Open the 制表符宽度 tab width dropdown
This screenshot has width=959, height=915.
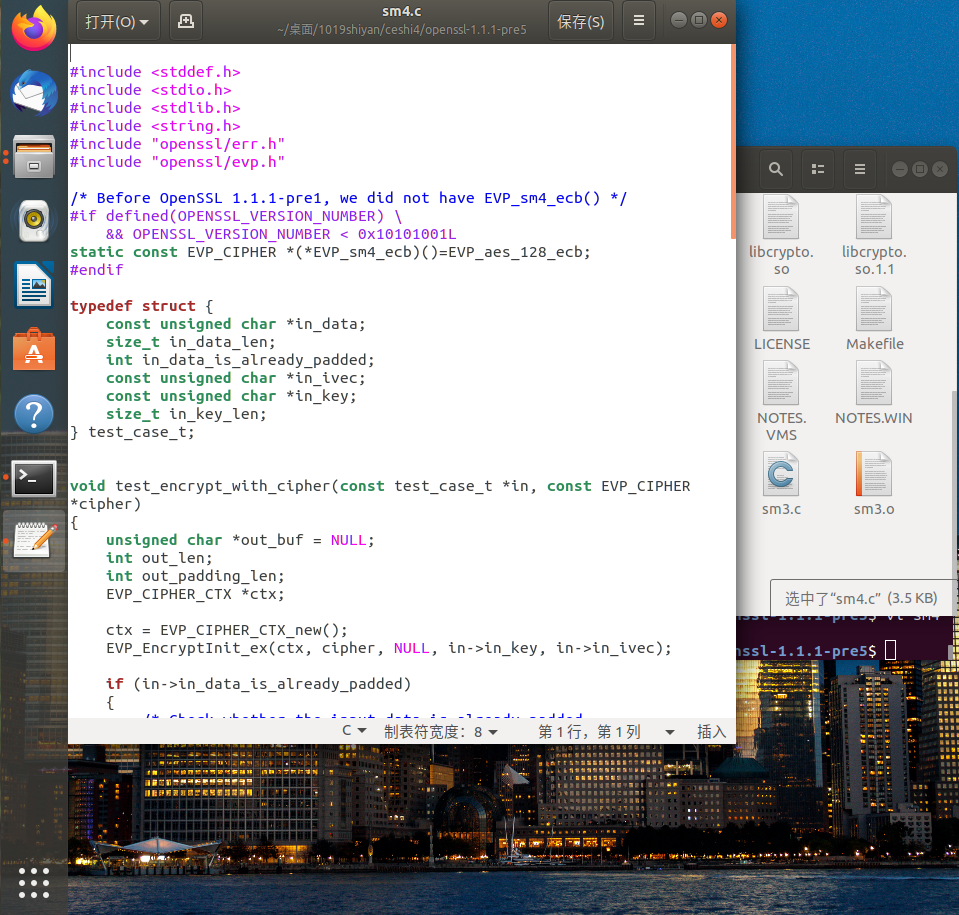441,732
